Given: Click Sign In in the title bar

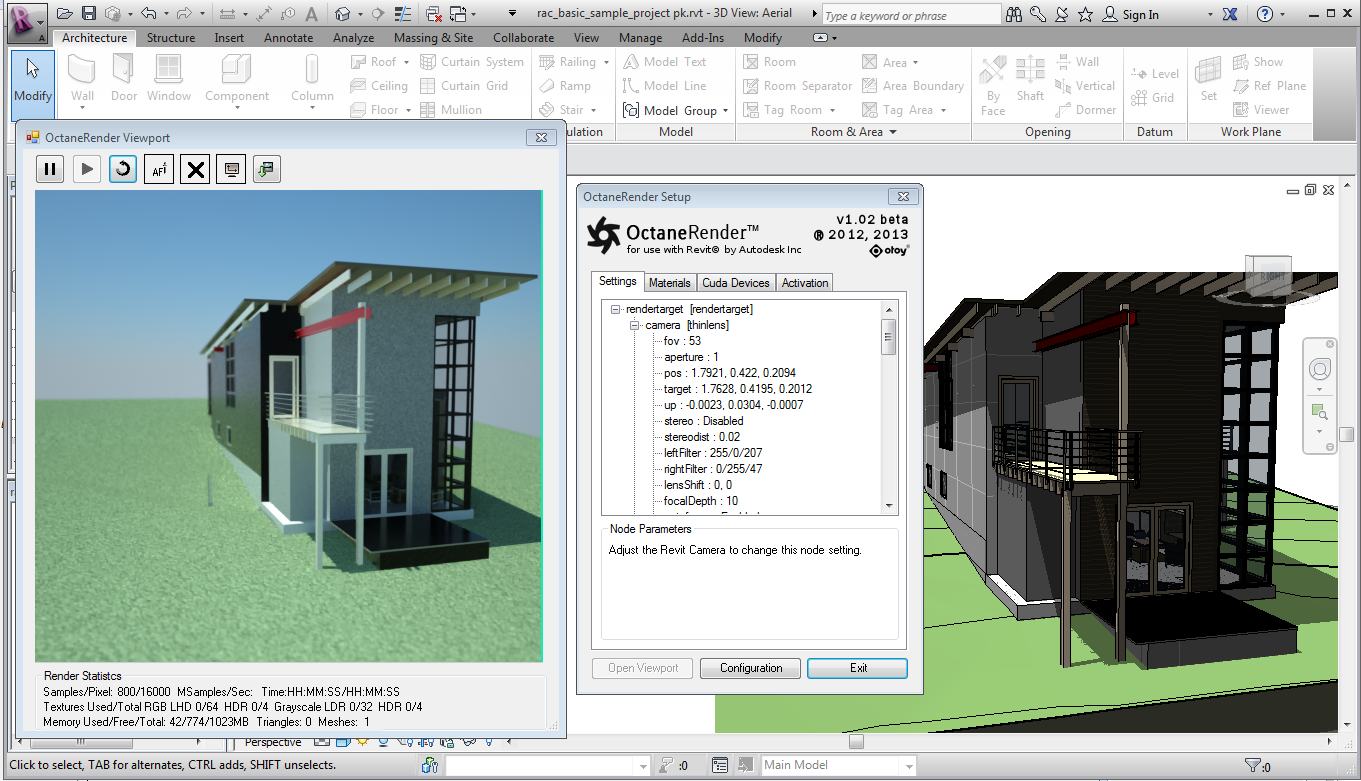Looking at the screenshot, I should click(x=1140, y=15).
